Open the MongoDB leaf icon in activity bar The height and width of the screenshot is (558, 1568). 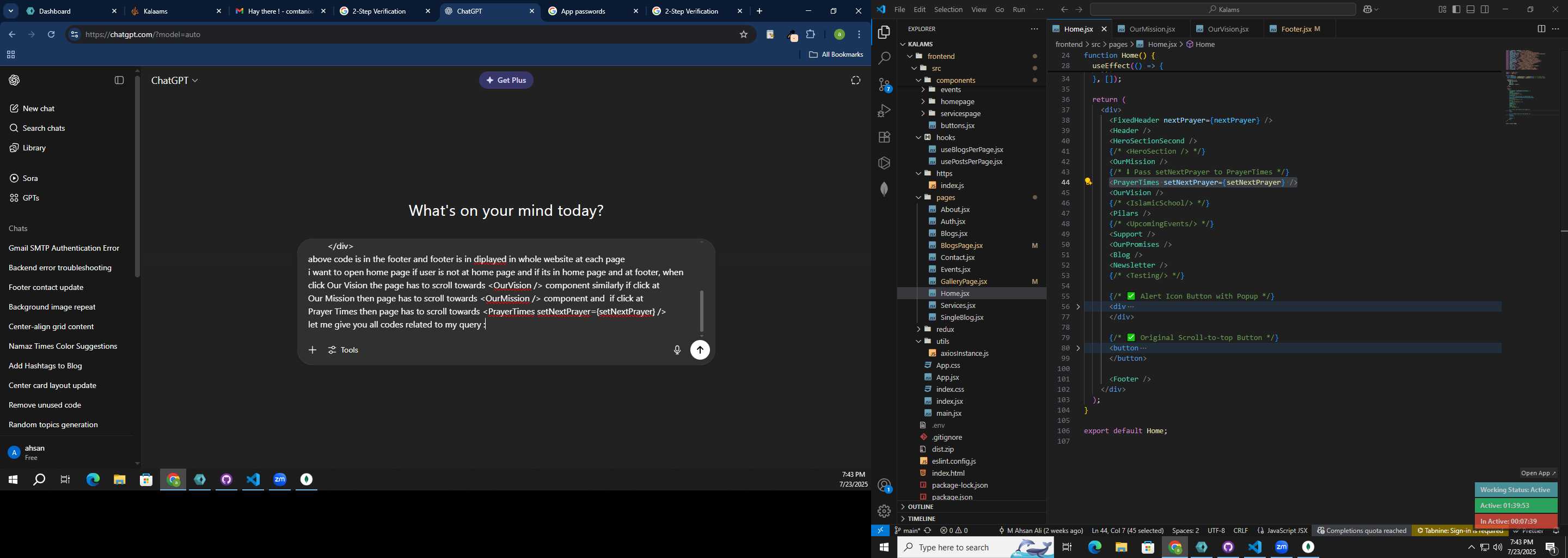pos(884,189)
